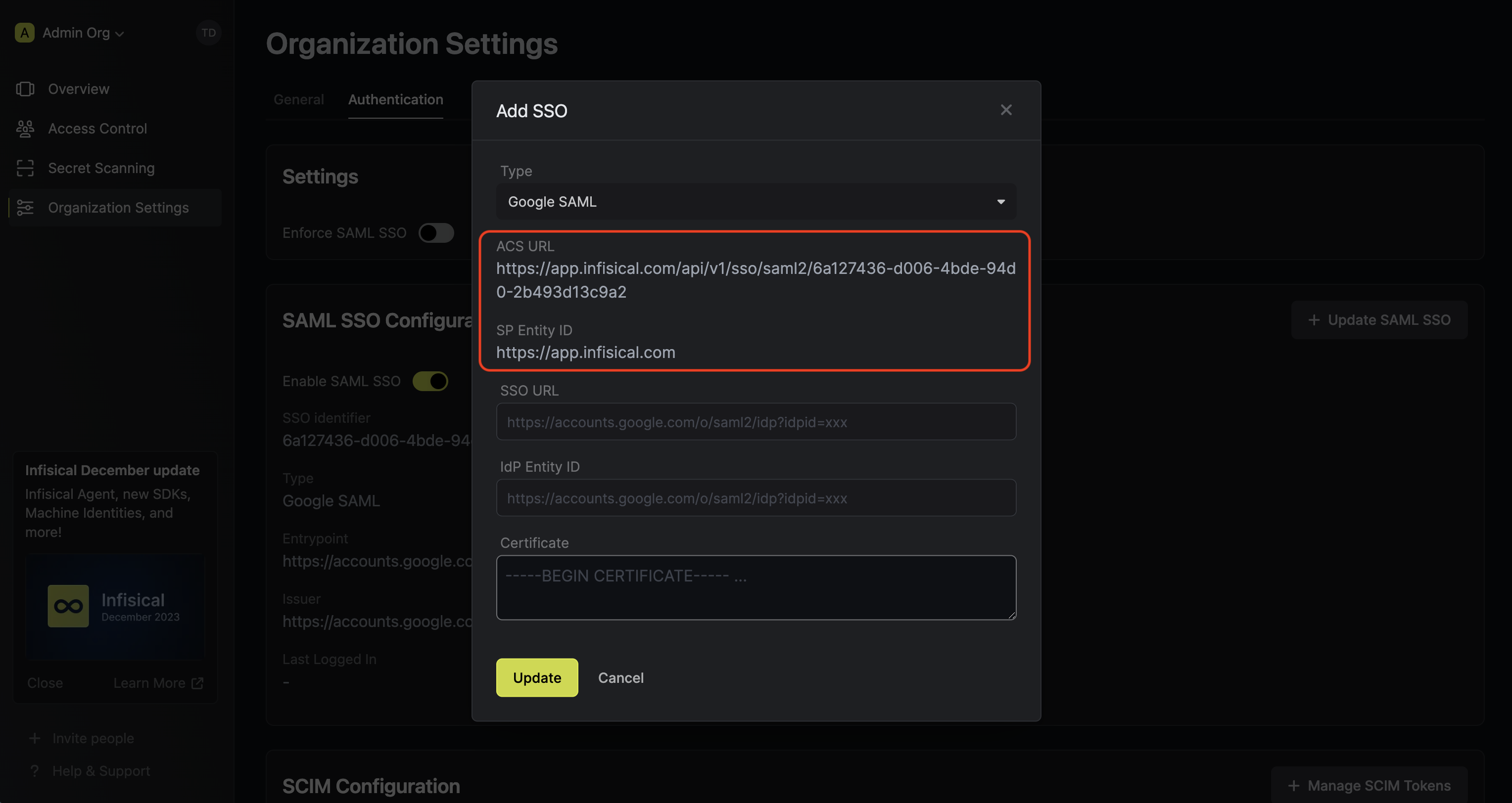Click the SP Entity ID value https://app.infisical.com

click(x=586, y=352)
